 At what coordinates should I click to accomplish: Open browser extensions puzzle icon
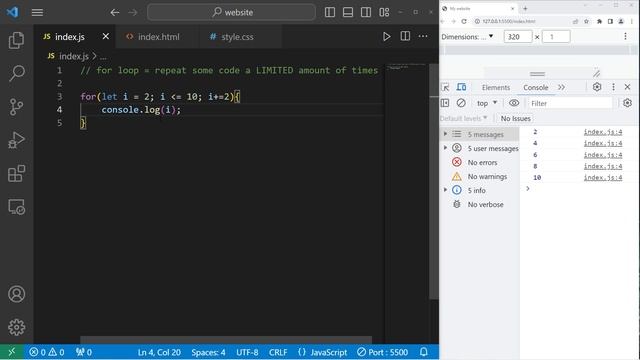(599, 21)
